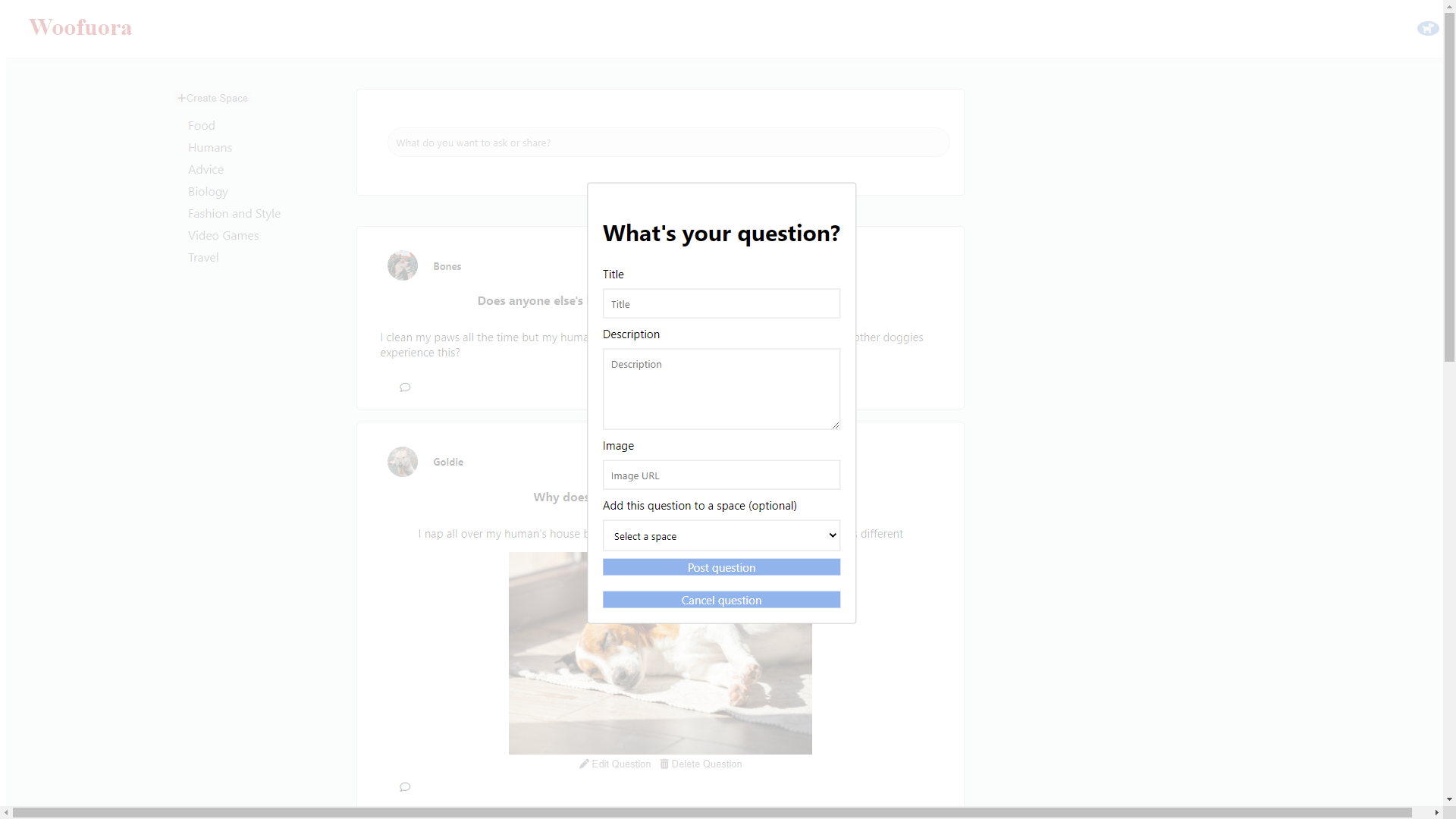Click the Cancel question button
This screenshot has height=819, width=1456.
pyautogui.click(x=720, y=599)
